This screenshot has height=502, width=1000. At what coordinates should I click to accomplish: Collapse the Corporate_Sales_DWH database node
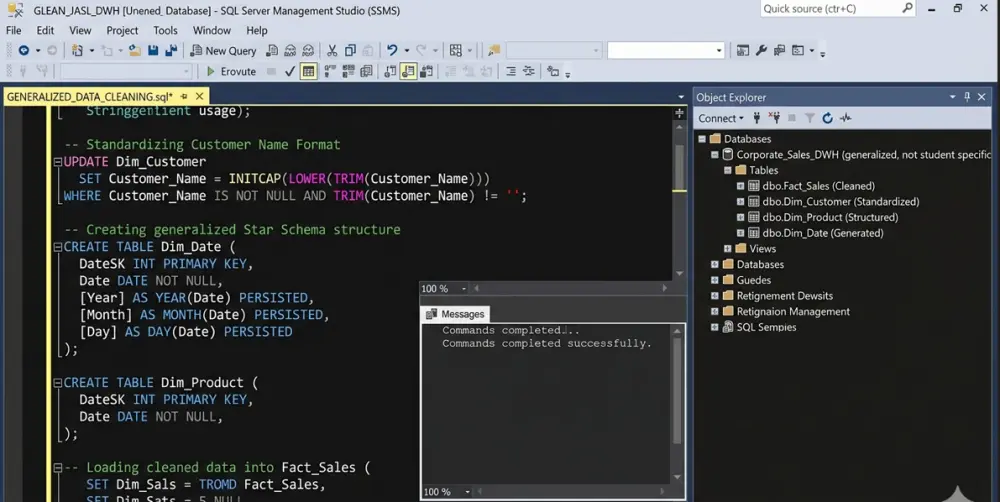pos(715,154)
